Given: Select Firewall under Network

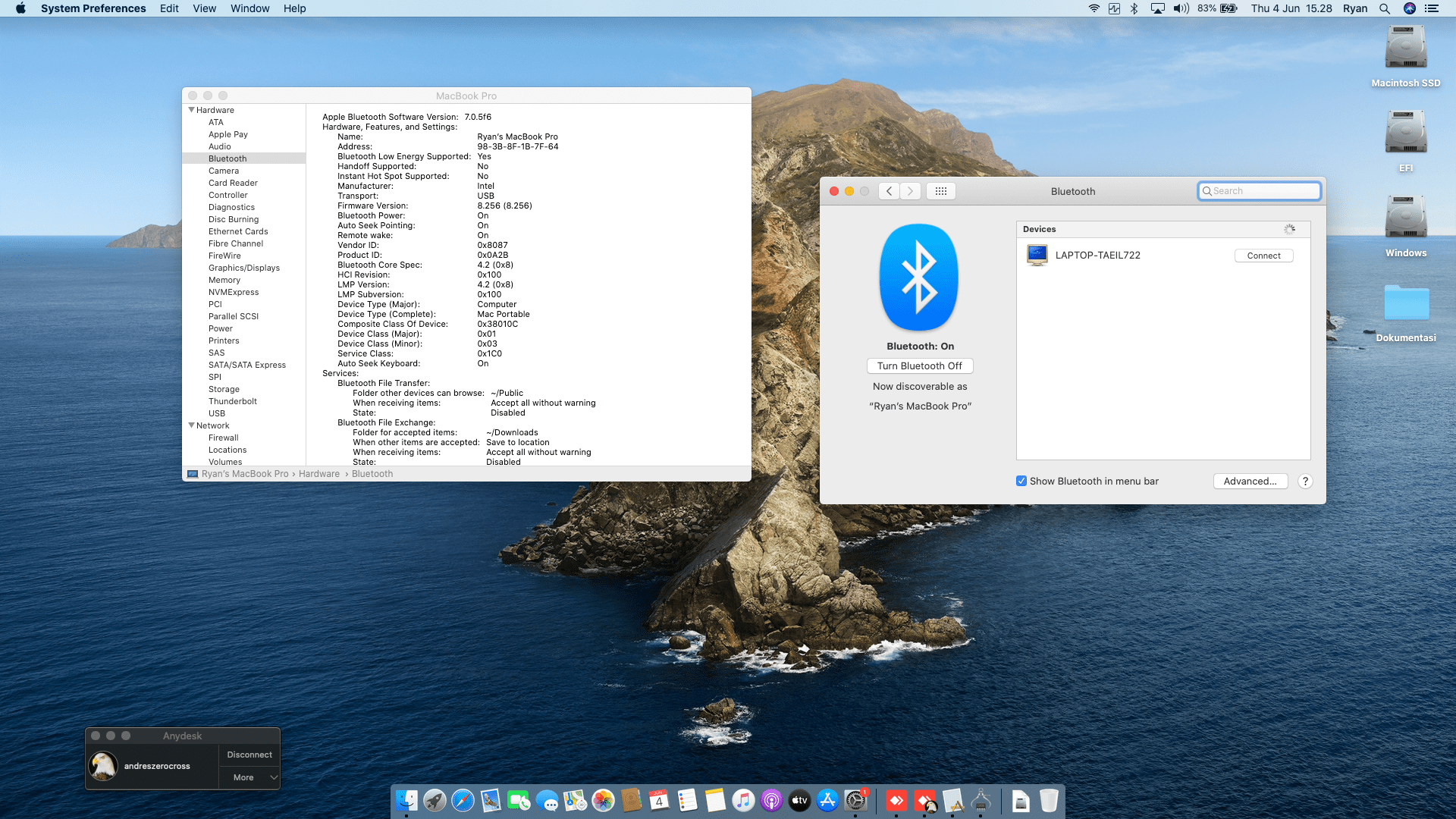Looking at the screenshot, I should [x=224, y=438].
